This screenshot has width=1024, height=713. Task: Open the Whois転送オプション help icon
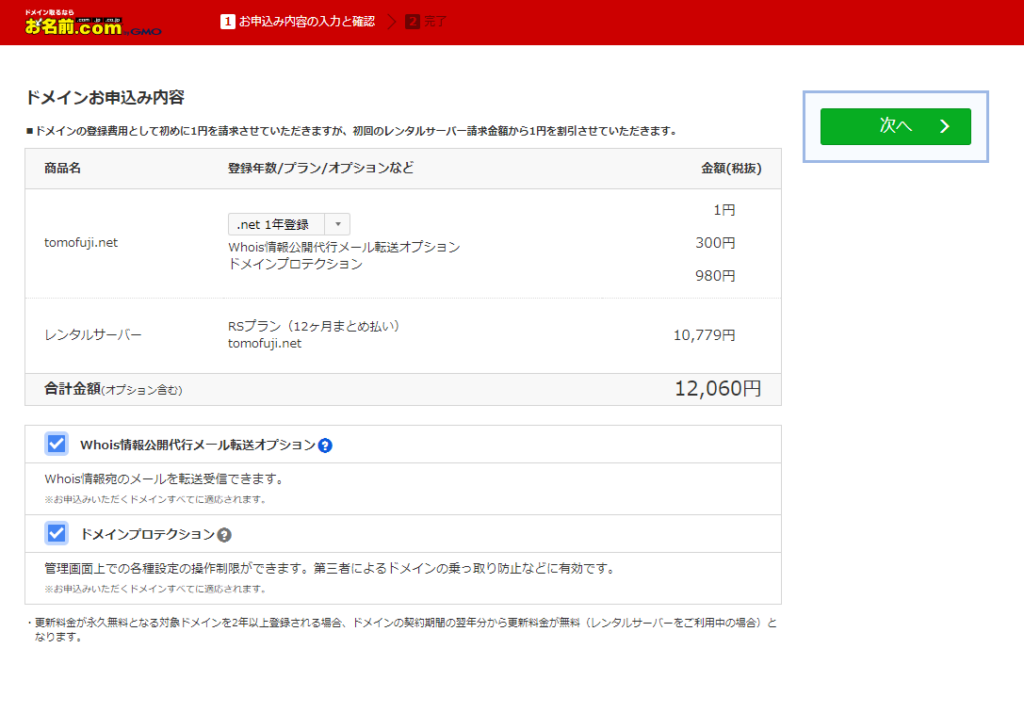point(323,444)
